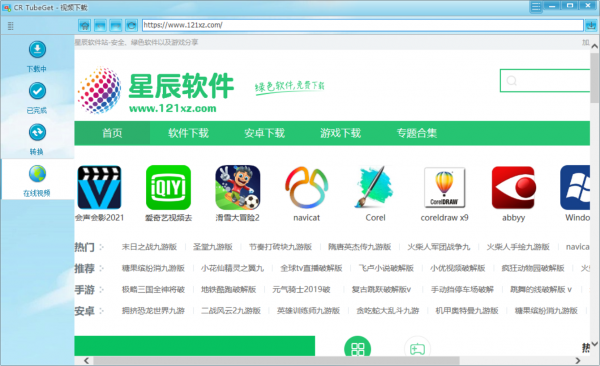Open the 英雄训练师九游版 link
Viewport: 600px width, 366px height.
click(x=308, y=310)
